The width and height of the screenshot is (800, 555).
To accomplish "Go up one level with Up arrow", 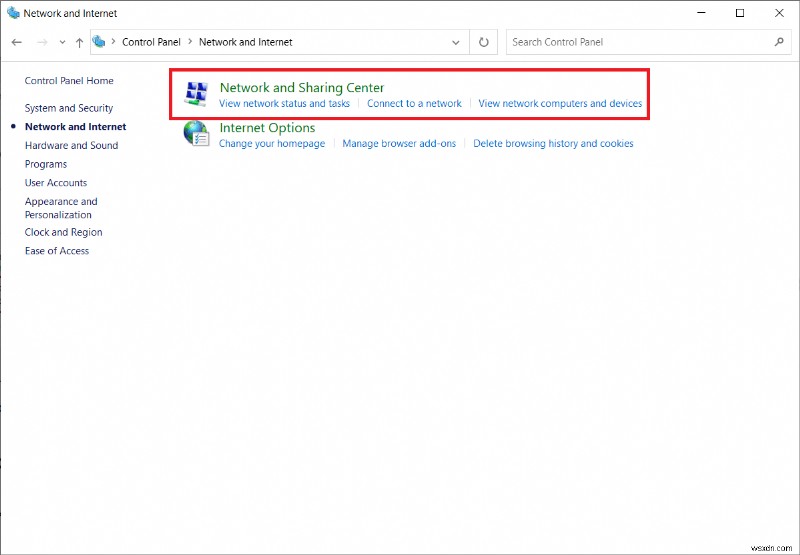I will (79, 42).
